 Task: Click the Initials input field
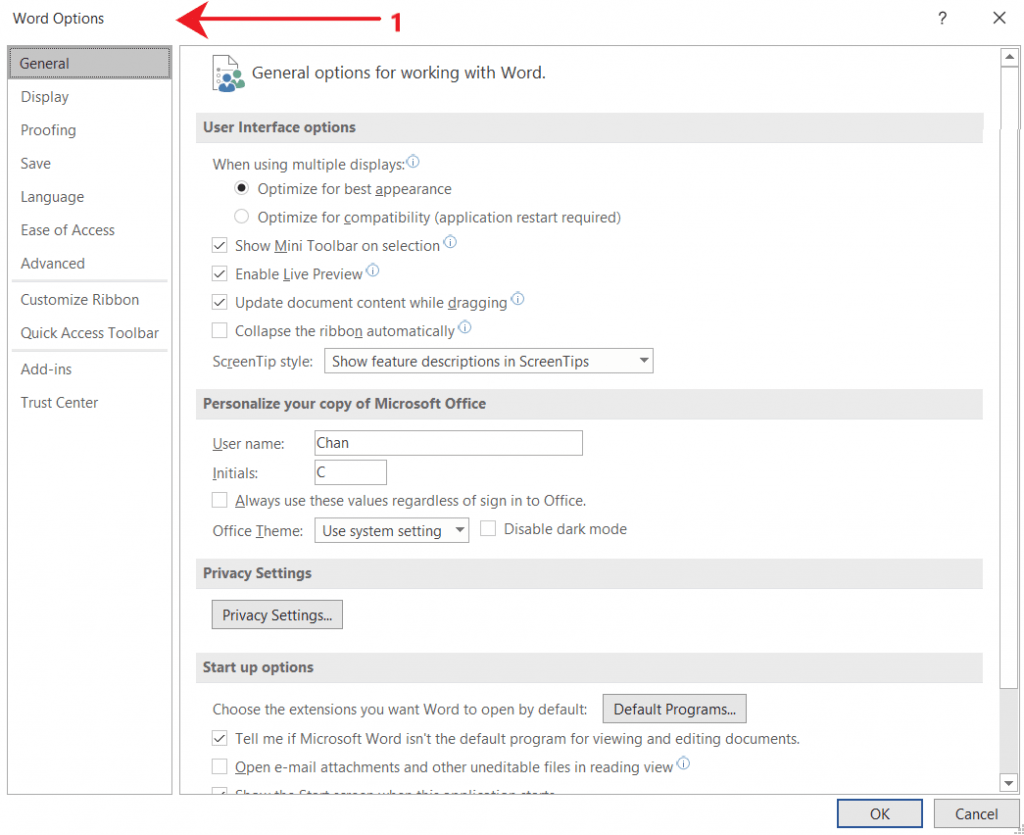(x=350, y=472)
